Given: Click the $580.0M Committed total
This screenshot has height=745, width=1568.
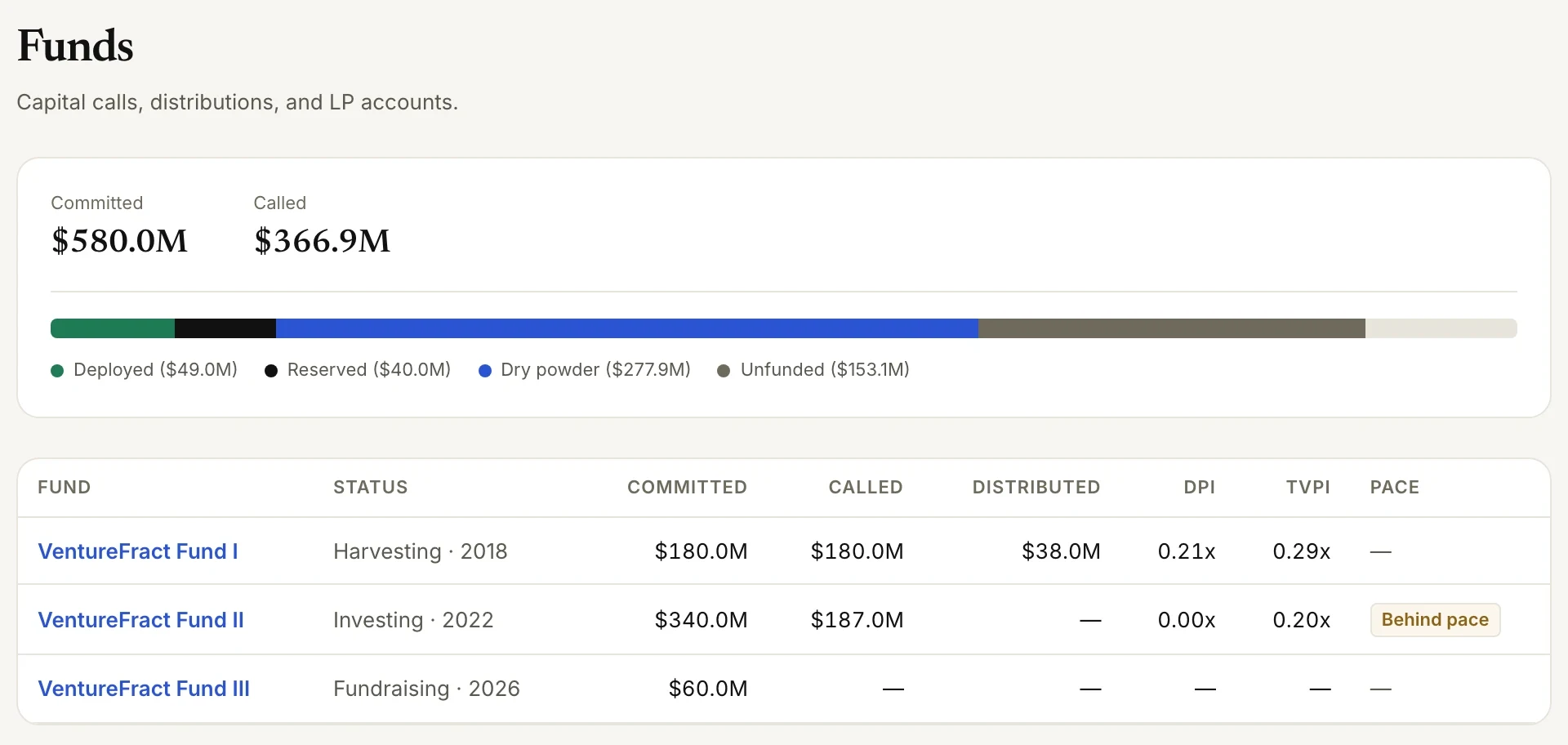Looking at the screenshot, I should [119, 241].
